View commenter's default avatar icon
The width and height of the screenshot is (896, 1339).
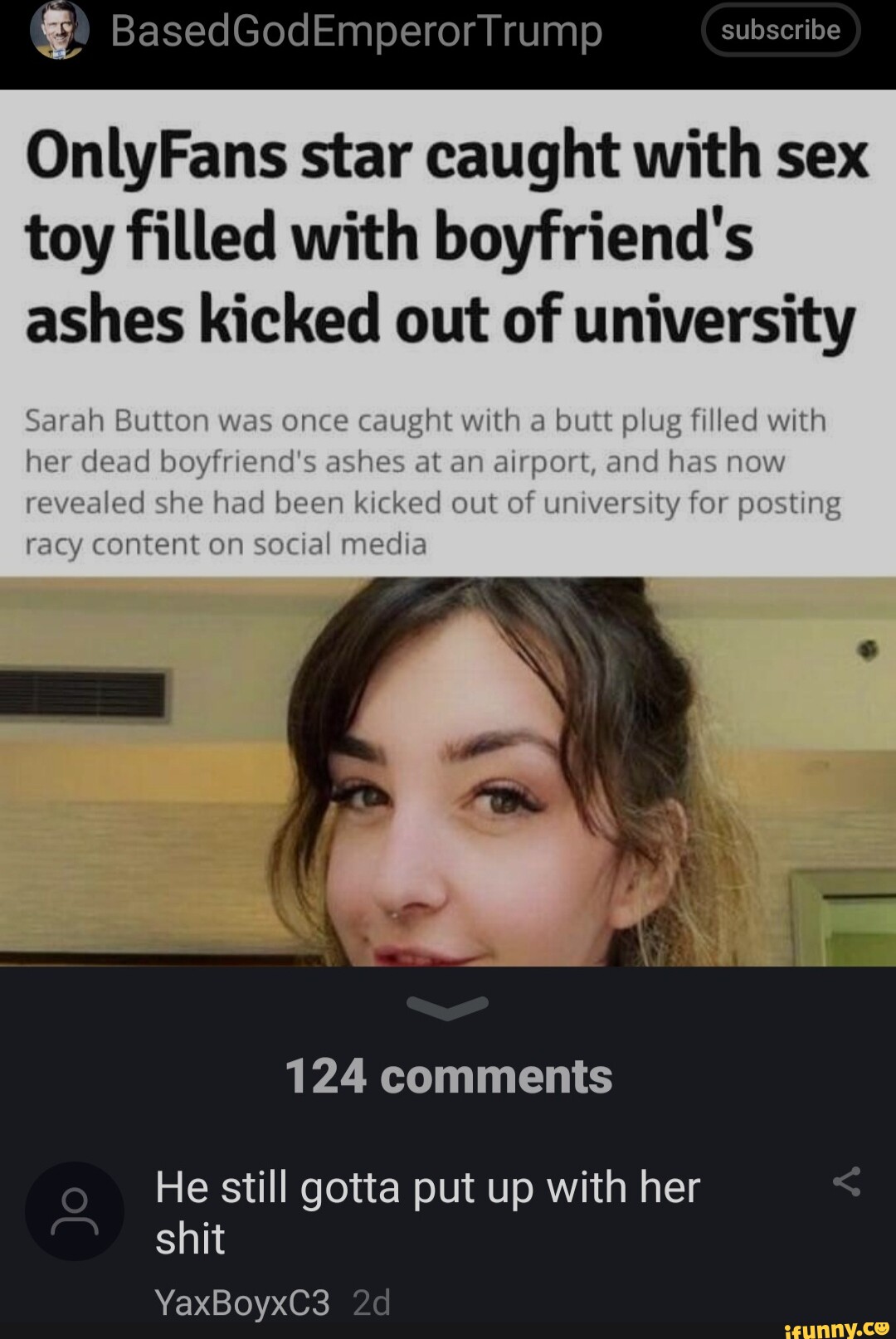[x=75, y=1211]
